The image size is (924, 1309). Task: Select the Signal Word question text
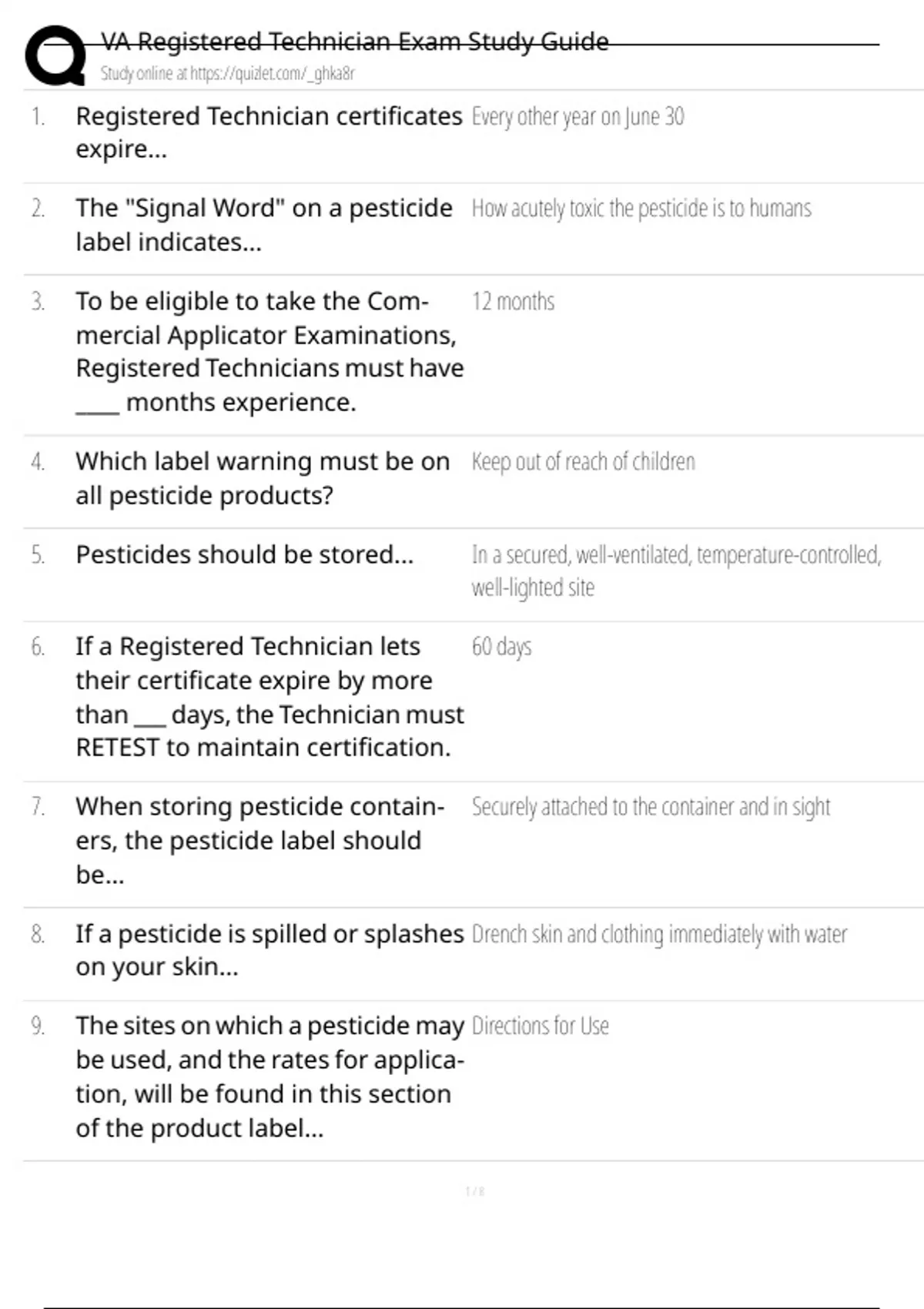[x=263, y=225]
